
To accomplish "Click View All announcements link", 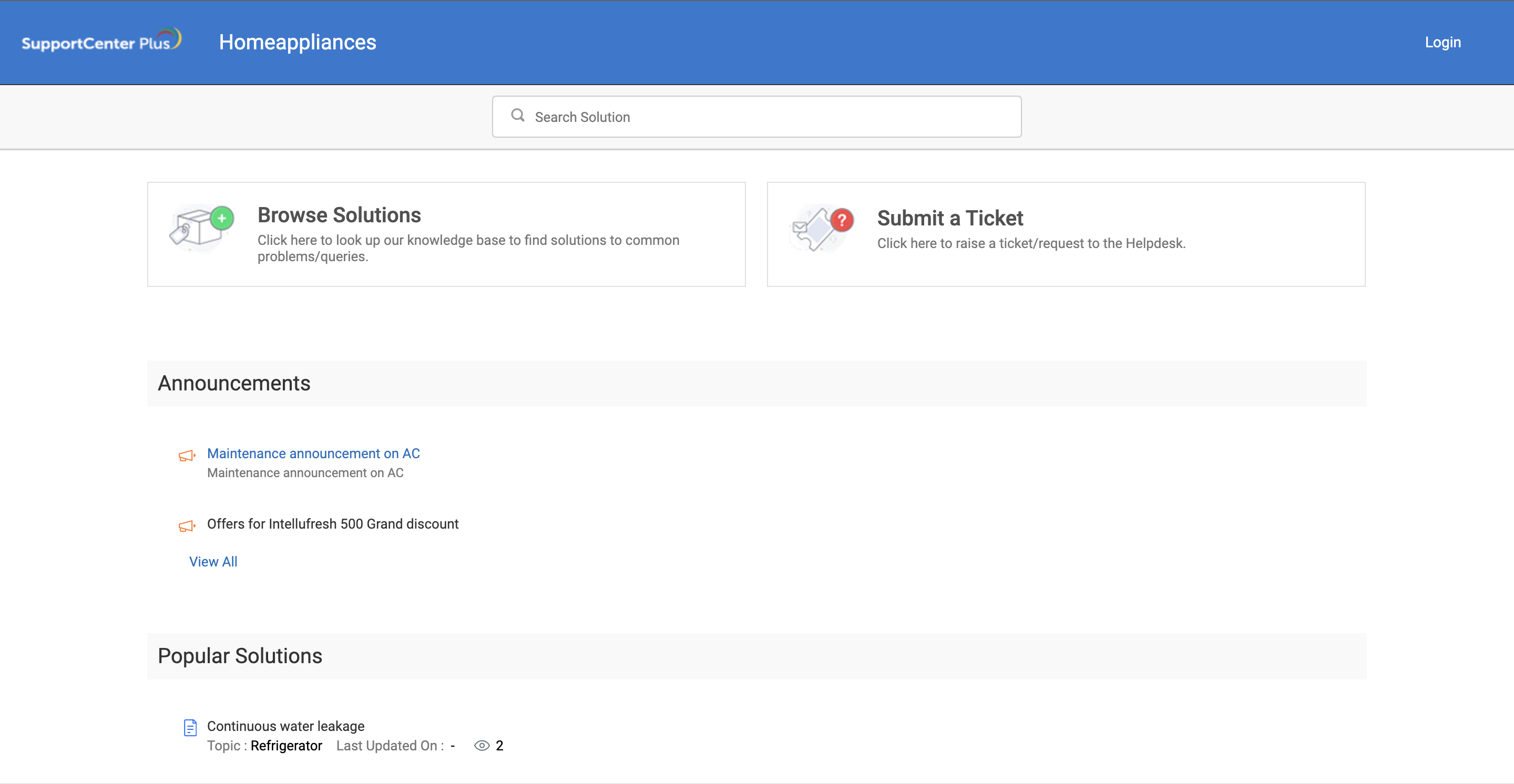I will point(213,561).
